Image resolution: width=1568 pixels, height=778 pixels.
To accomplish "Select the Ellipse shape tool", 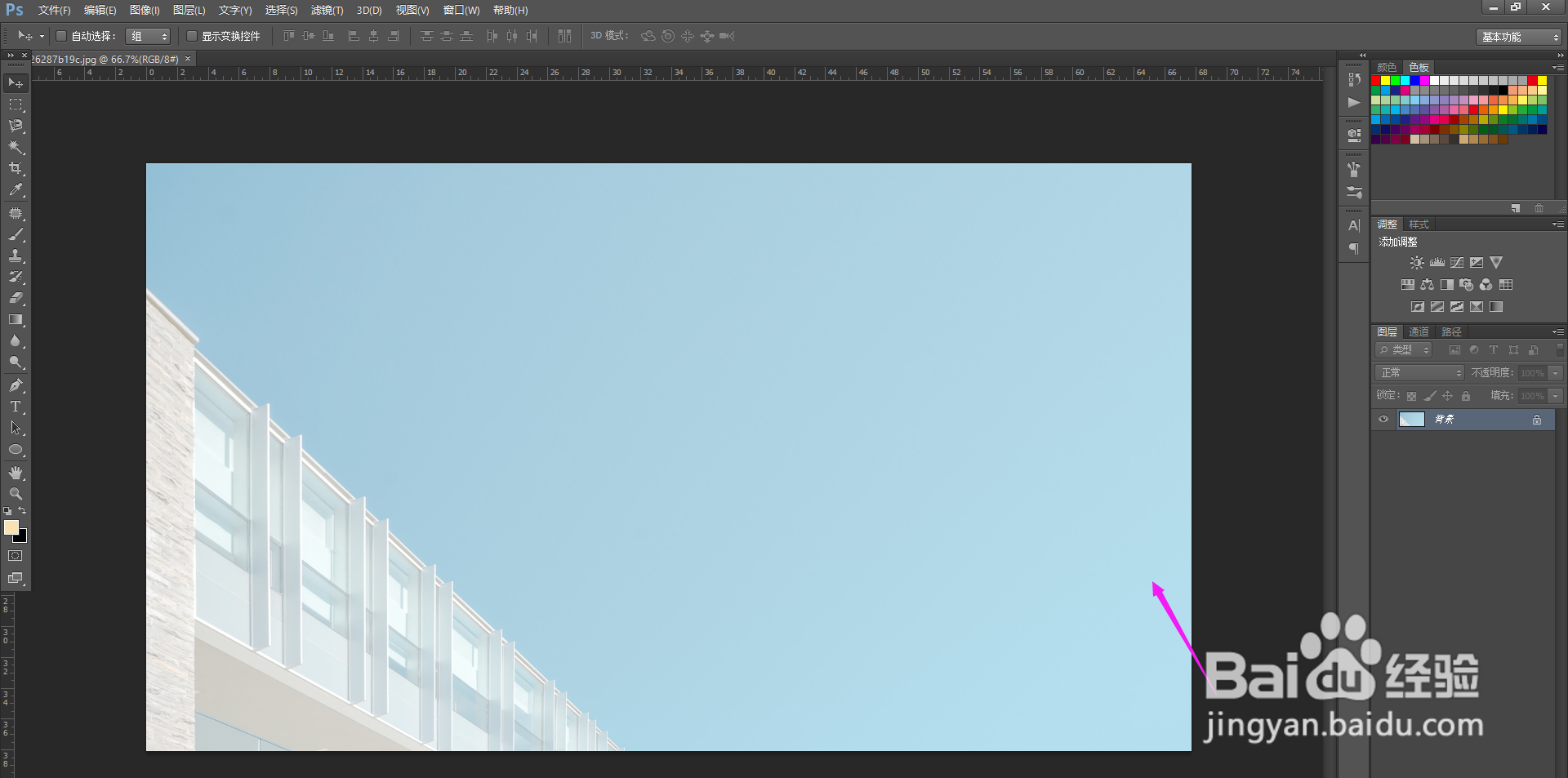I will 16,450.
